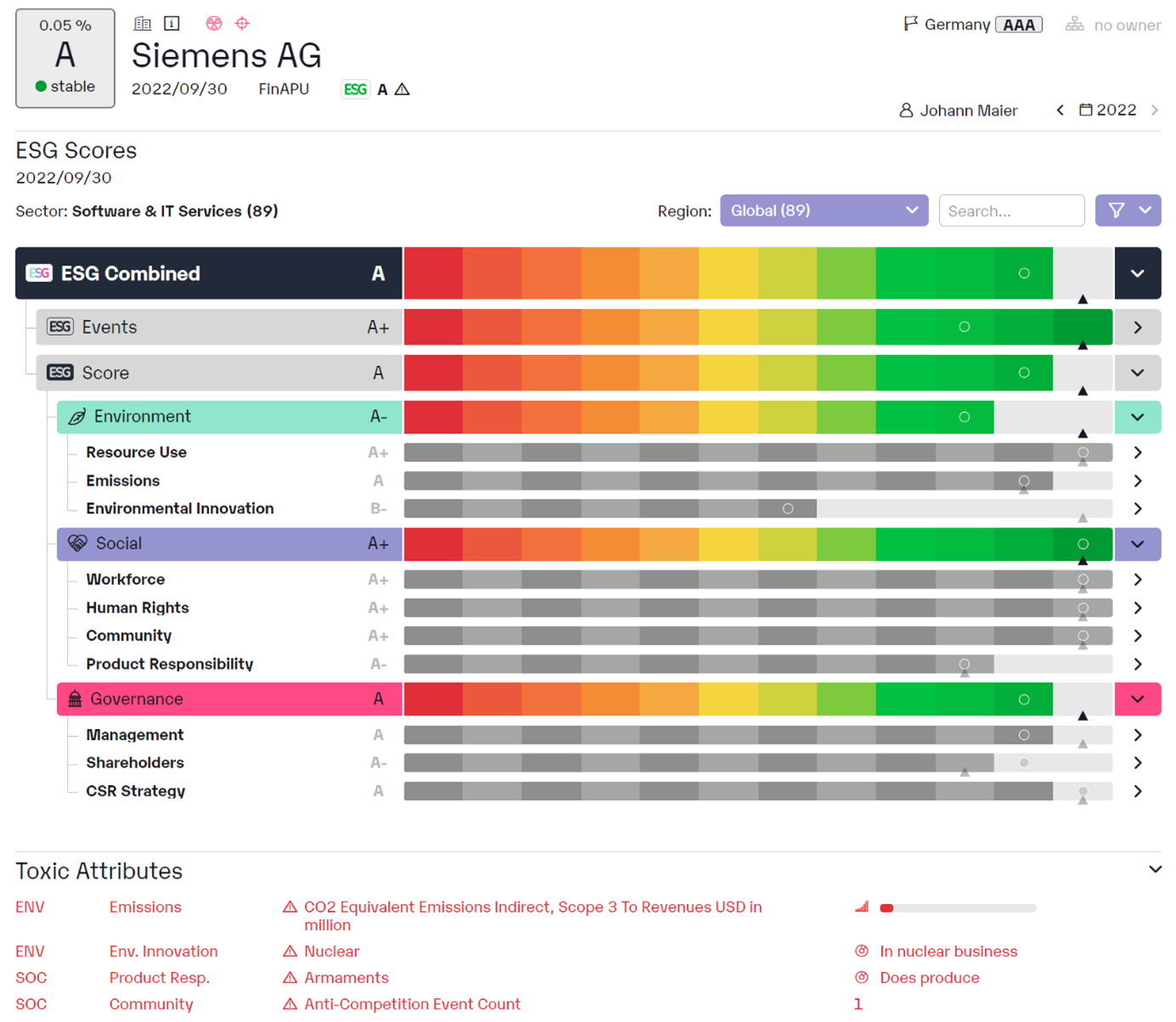The image size is (1176, 1022).
Task: Open Environmental Innovation details arrow
Action: click(1138, 509)
